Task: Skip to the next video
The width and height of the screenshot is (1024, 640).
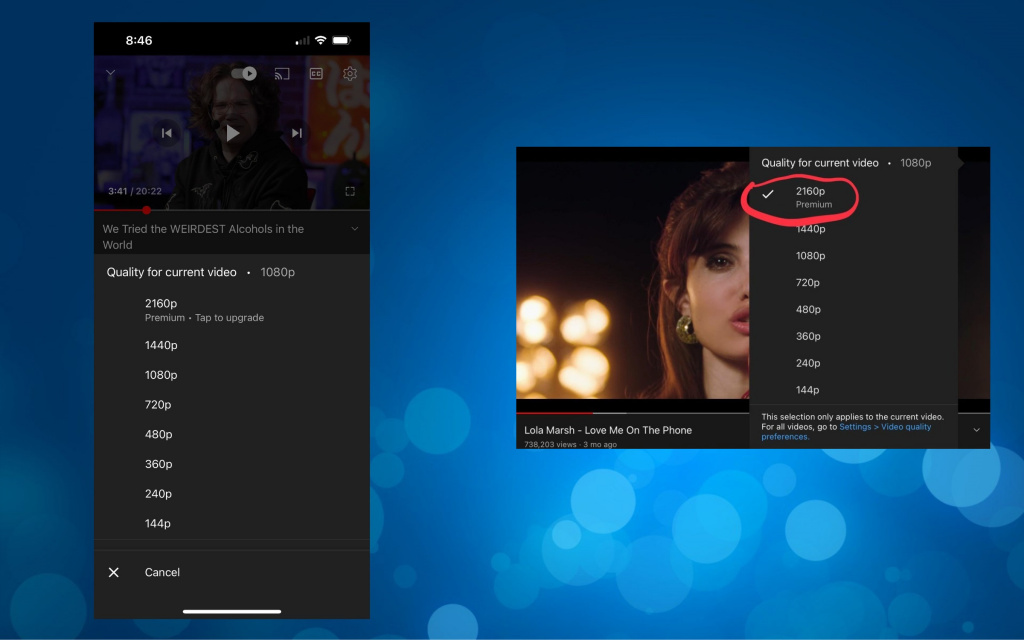Action: 297,133
